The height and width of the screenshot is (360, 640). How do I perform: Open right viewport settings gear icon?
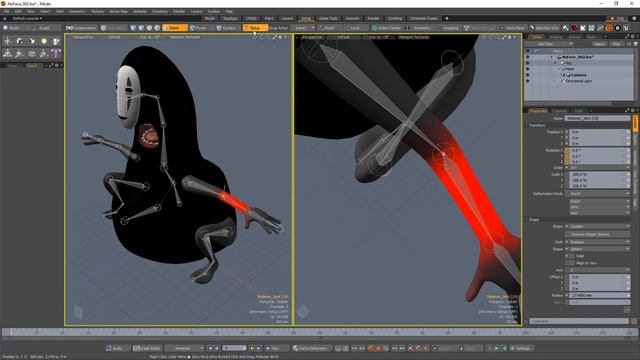(x=509, y=37)
